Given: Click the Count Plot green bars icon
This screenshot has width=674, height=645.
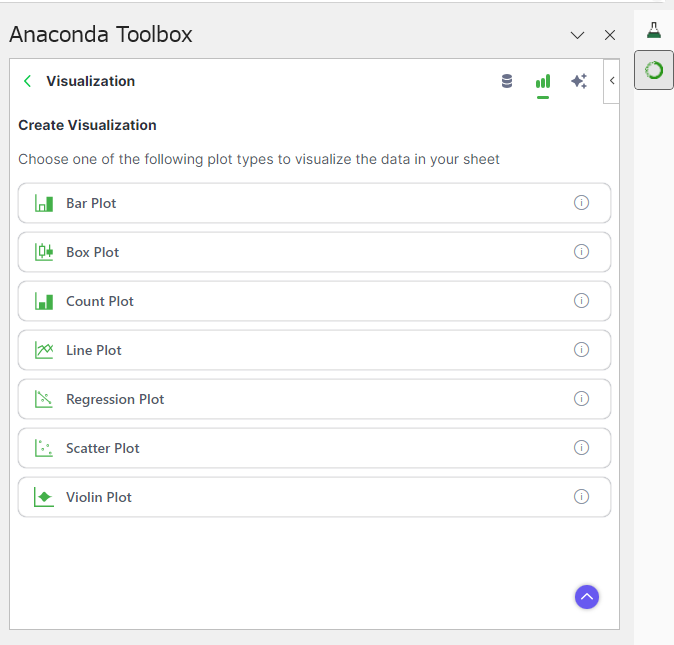Looking at the screenshot, I should point(44,301).
